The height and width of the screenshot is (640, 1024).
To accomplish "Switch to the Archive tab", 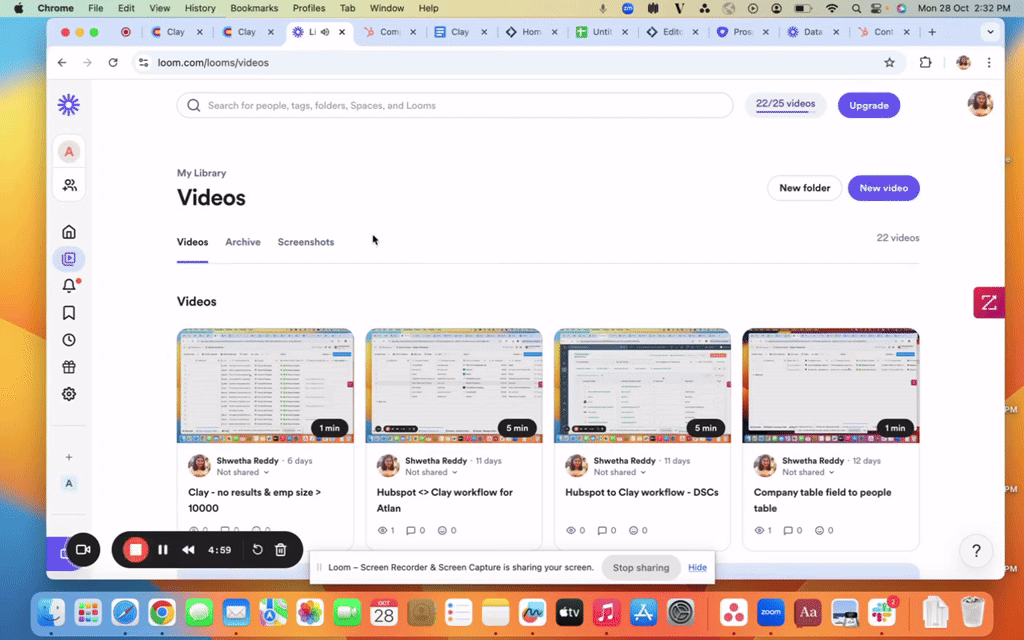I will point(243,242).
